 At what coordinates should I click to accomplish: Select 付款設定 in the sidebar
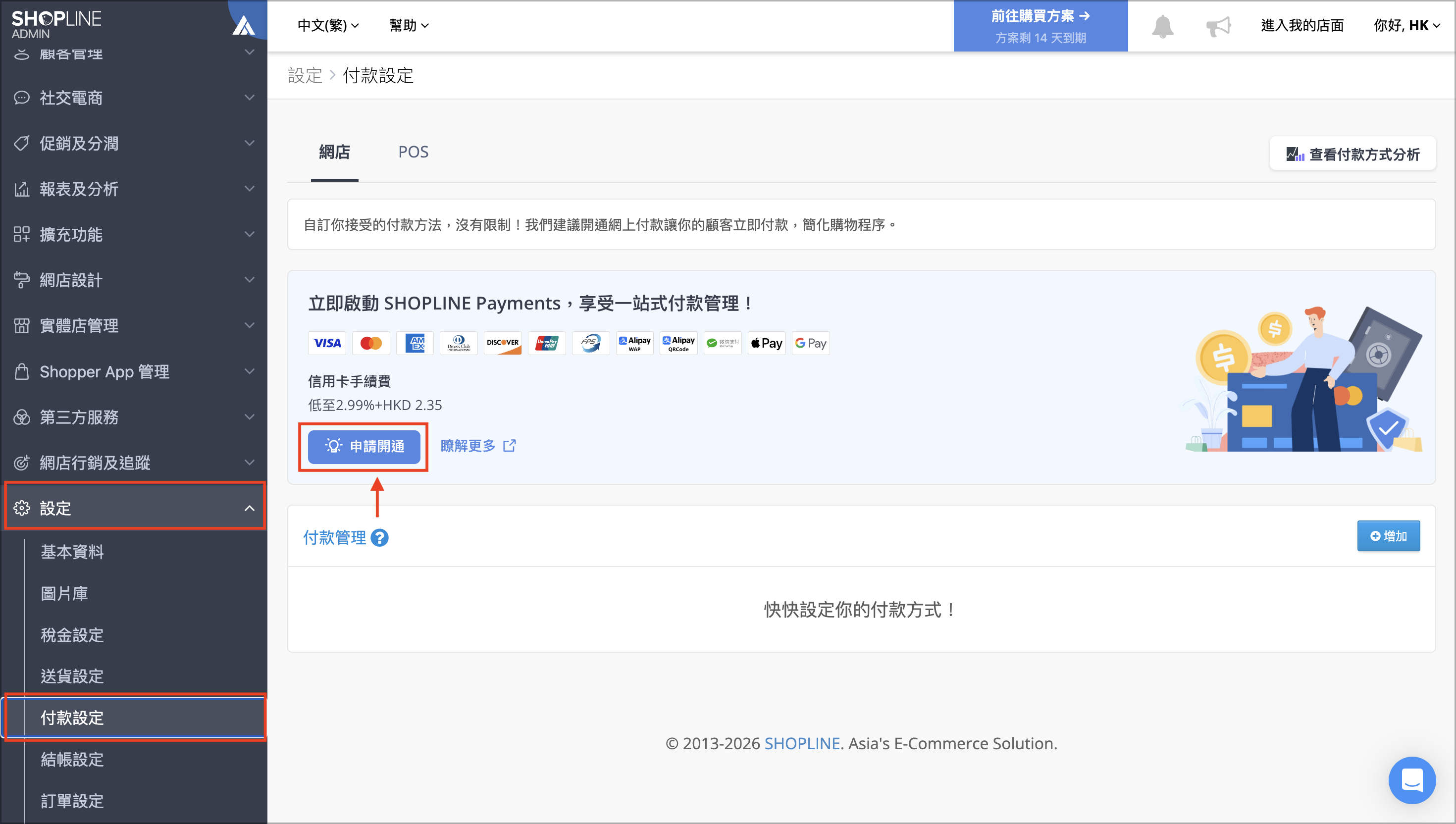(135, 718)
